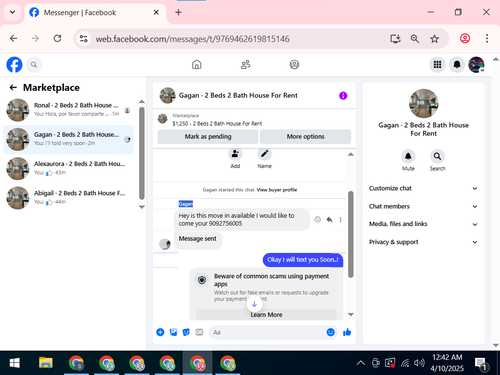The image size is (500, 375).
Task: Select Gagan conversation in chat list
Action: (x=68, y=139)
